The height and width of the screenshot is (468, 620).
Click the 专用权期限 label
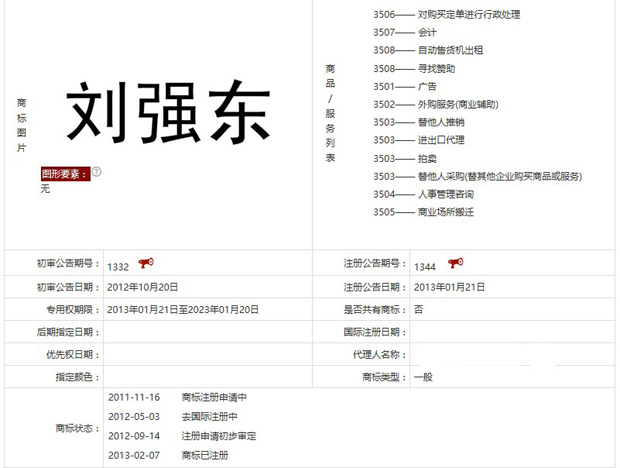(73, 309)
